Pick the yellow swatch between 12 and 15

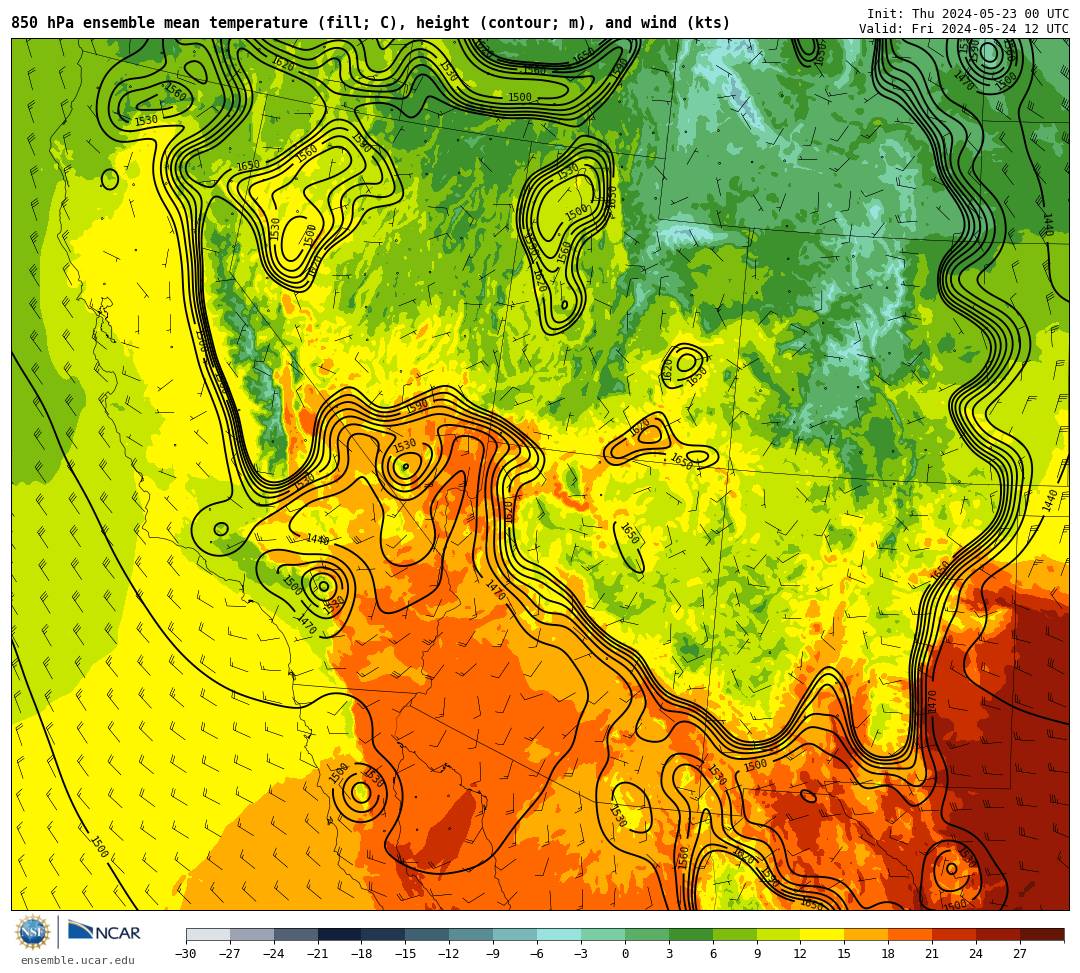tap(823, 934)
